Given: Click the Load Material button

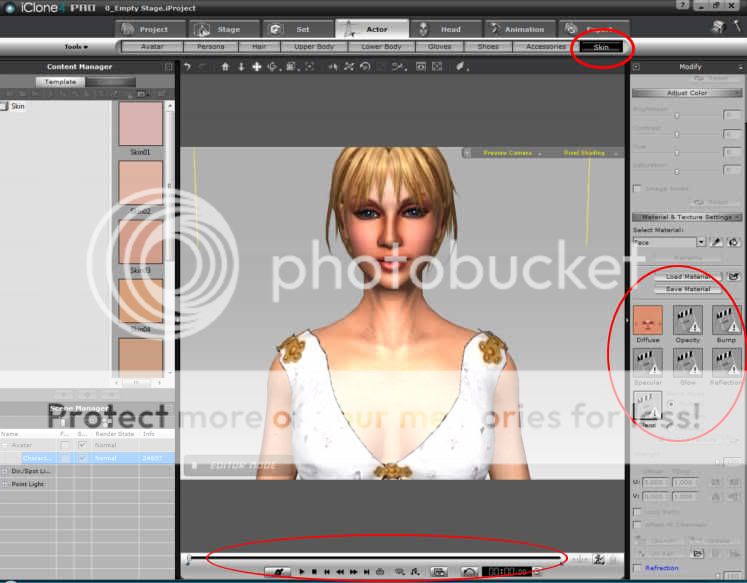Looking at the screenshot, I should pyautogui.click(x=687, y=276).
